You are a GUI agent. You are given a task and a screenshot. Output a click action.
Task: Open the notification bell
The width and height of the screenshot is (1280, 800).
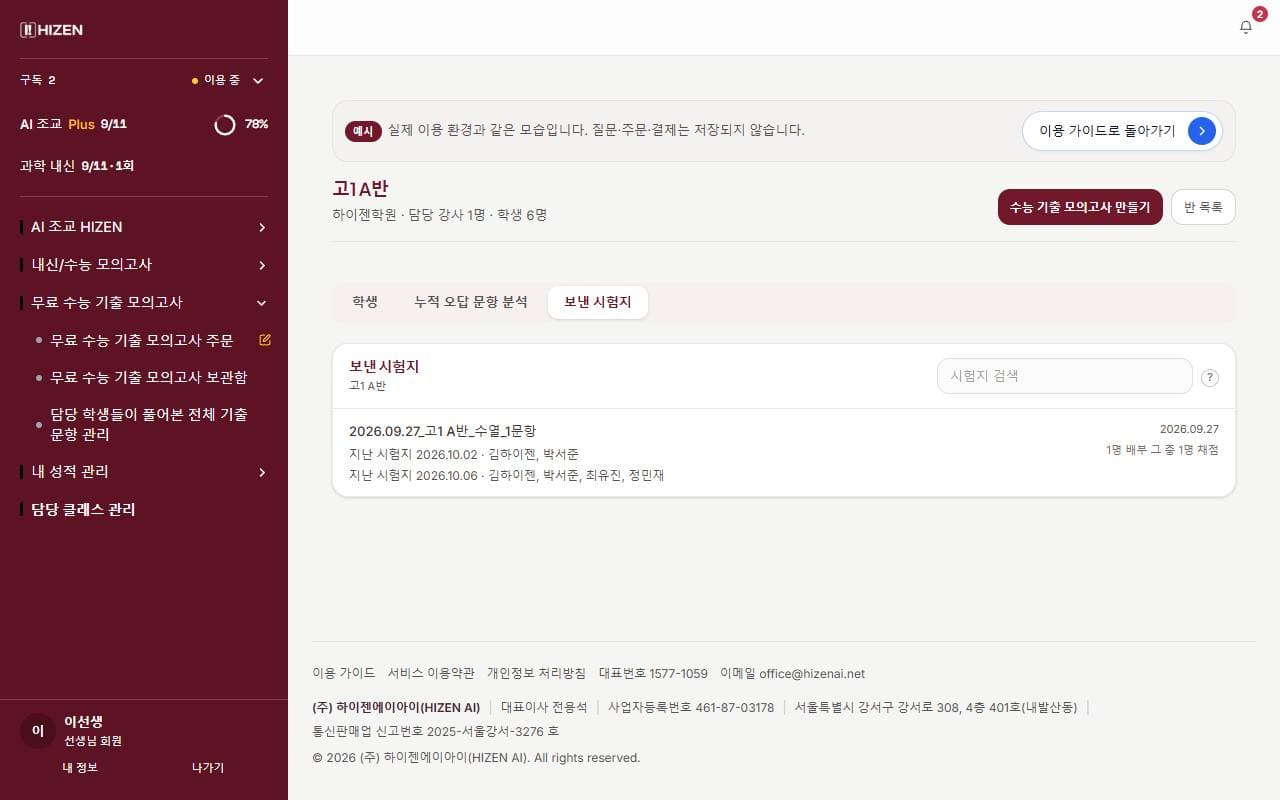(x=1246, y=27)
